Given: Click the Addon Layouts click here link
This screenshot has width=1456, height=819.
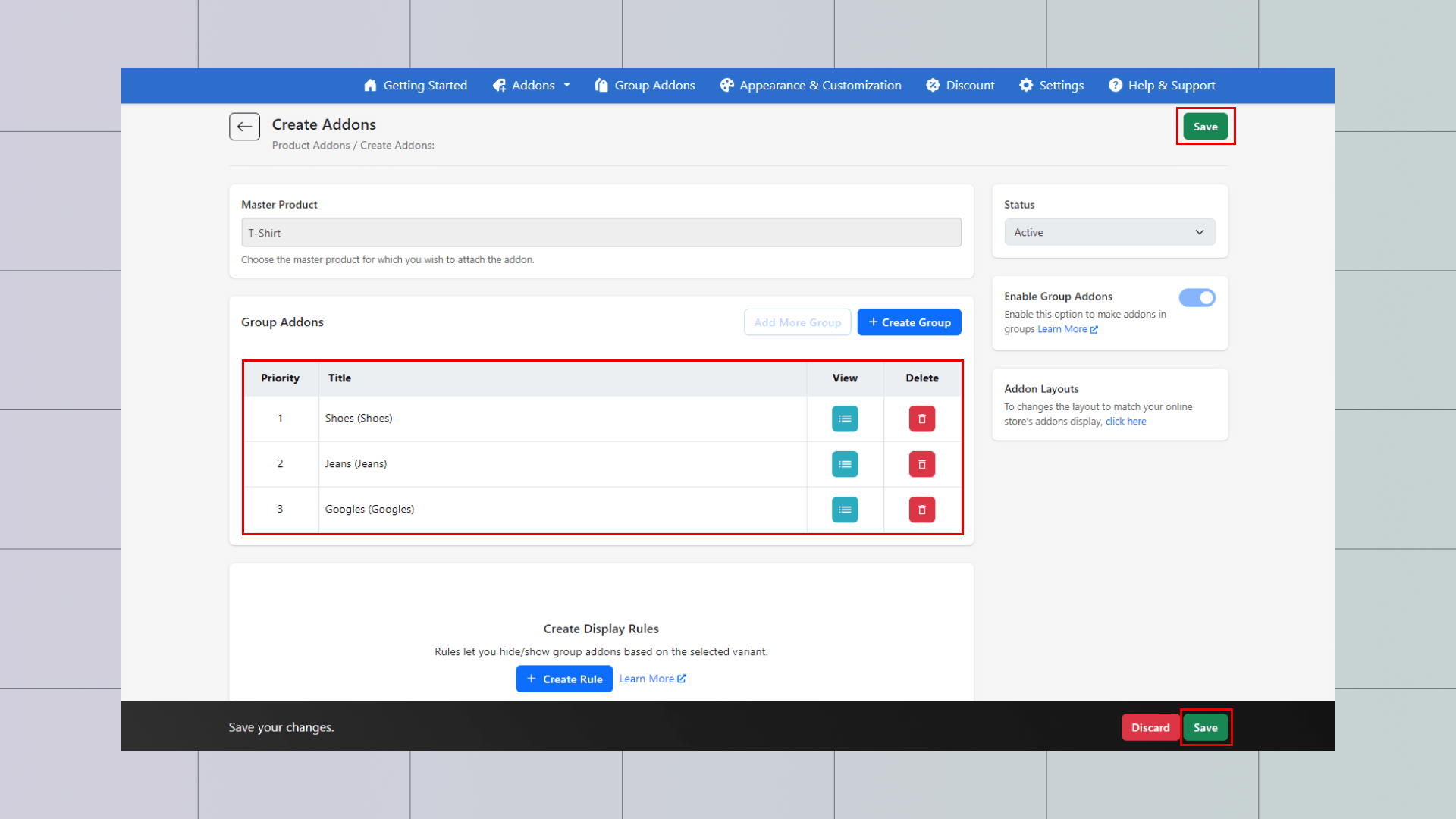Looking at the screenshot, I should pos(1125,422).
